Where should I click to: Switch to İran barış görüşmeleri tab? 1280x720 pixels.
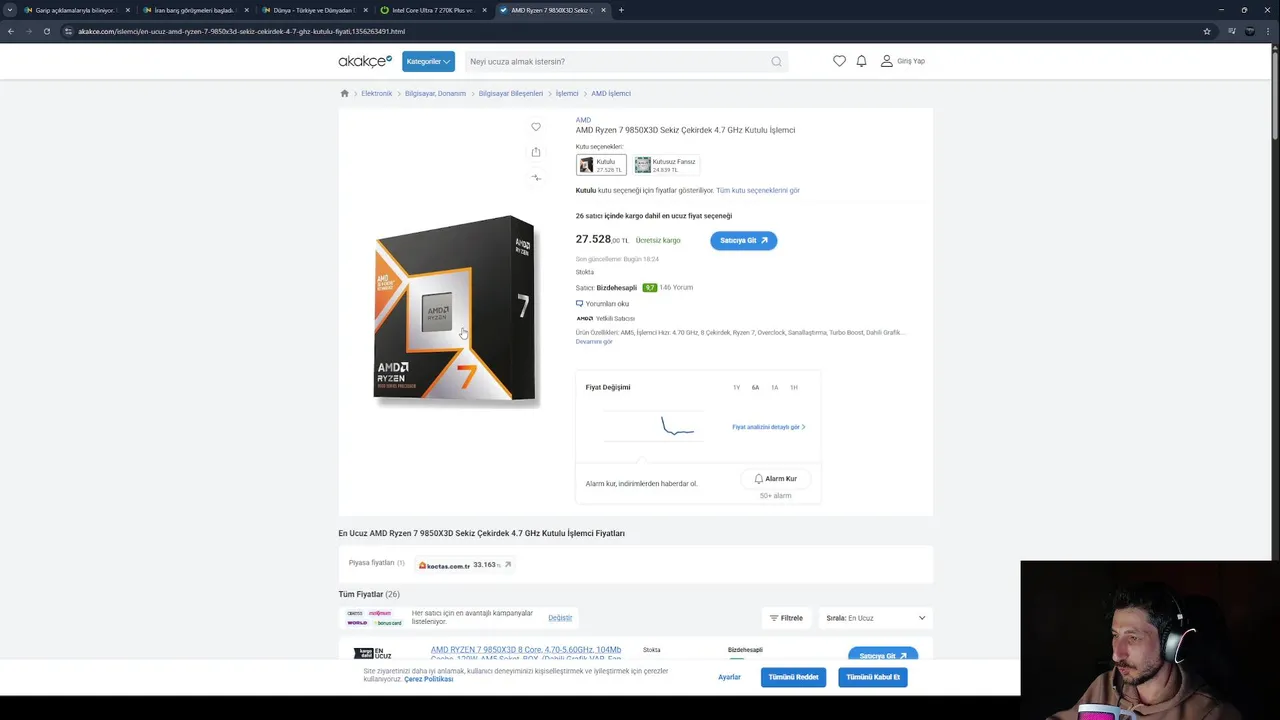point(195,10)
